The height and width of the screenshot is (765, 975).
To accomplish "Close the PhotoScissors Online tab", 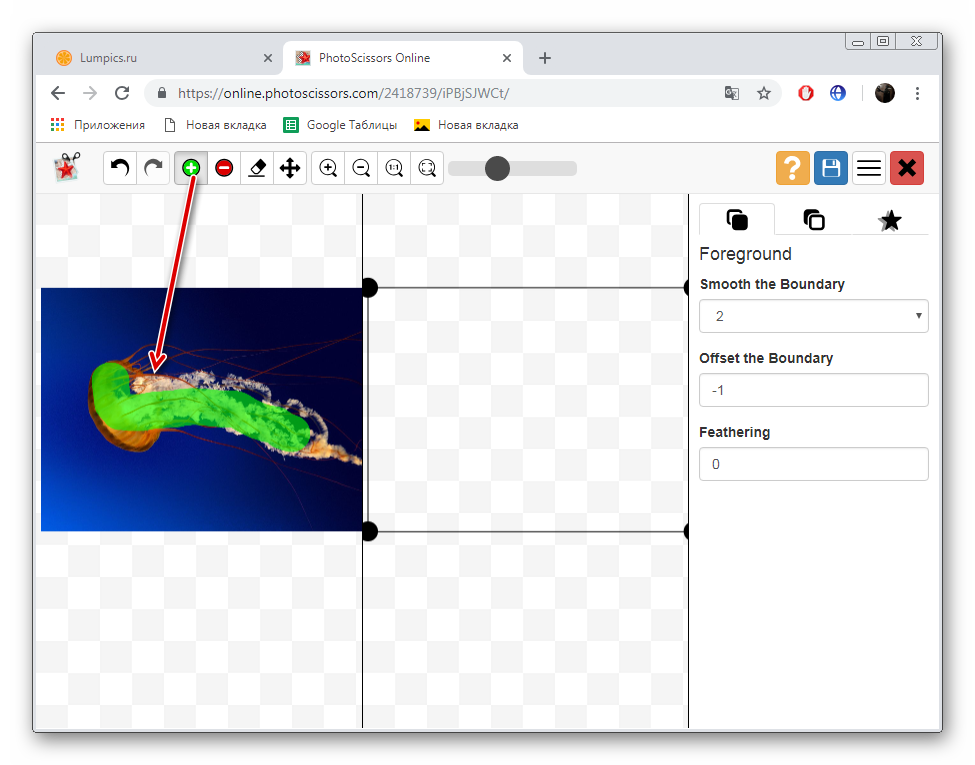I will [x=507, y=58].
